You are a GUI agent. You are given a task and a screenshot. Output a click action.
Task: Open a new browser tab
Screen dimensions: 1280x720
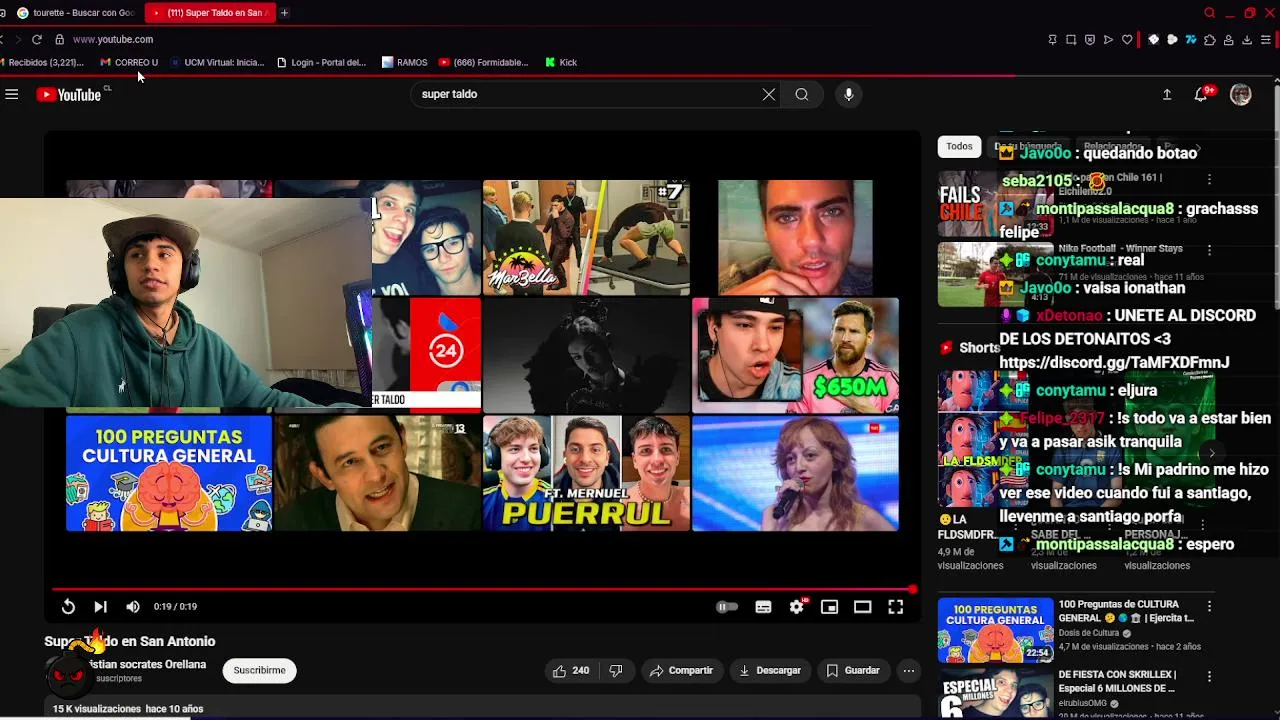(x=285, y=13)
